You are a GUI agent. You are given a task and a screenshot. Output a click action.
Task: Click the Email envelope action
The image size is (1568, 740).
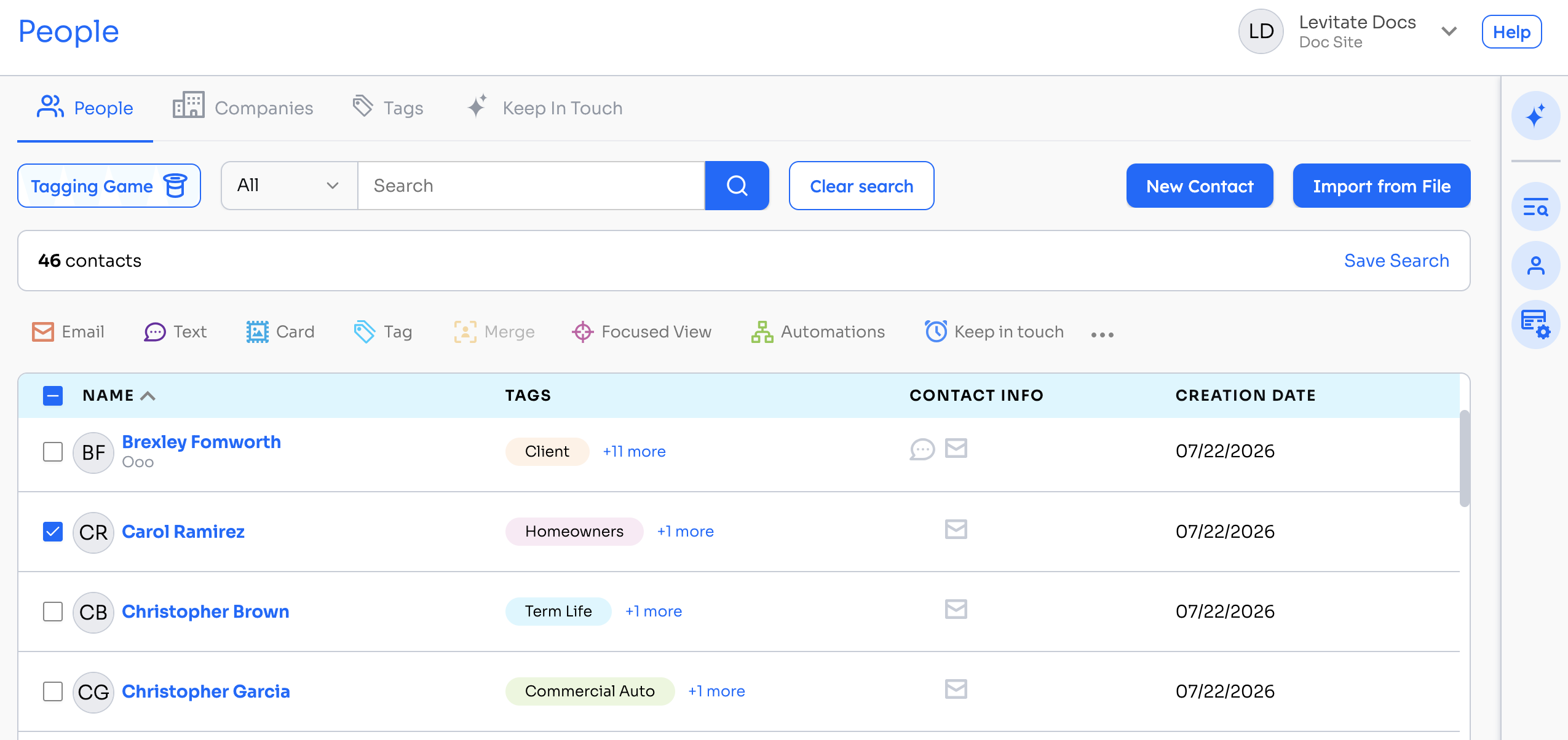point(68,332)
